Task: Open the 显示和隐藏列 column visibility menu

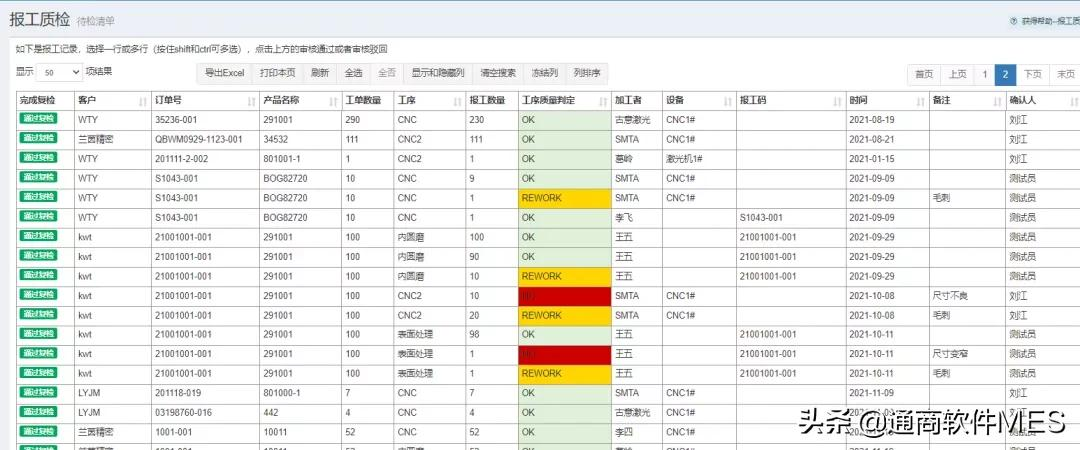Action: pyautogui.click(x=438, y=73)
